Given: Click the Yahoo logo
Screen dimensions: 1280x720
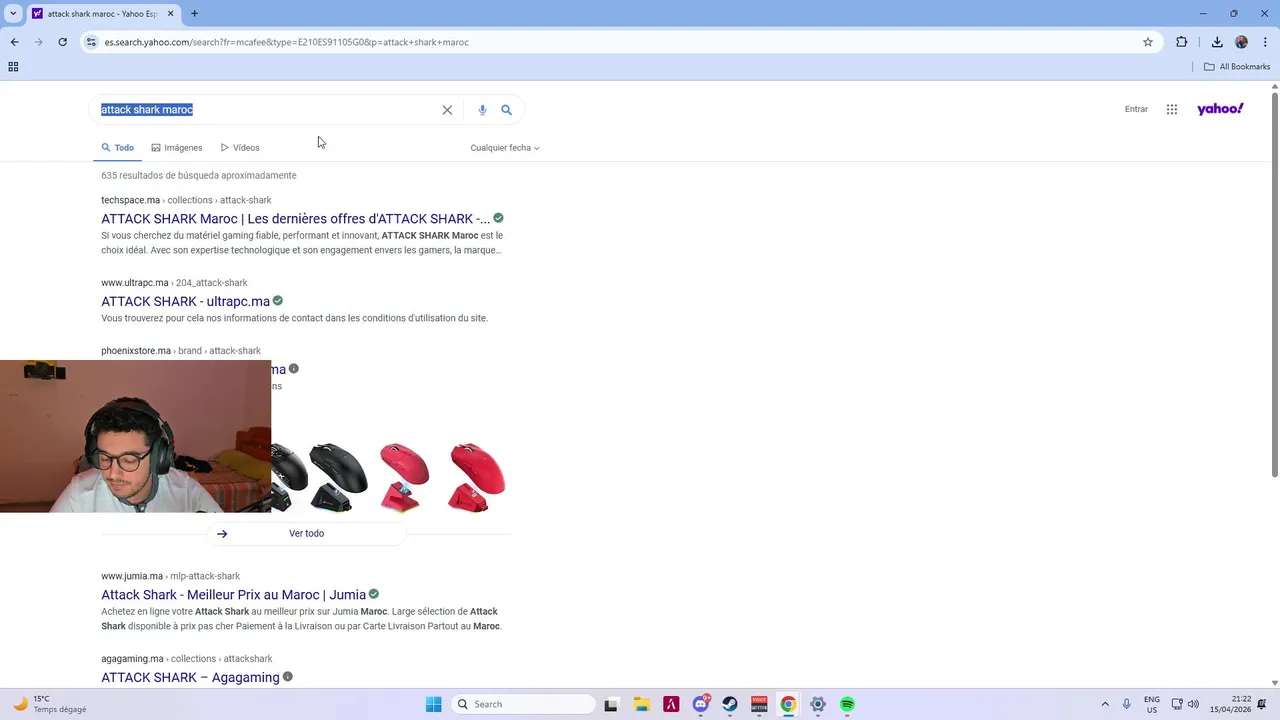Looking at the screenshot, I should point(1220,109).
